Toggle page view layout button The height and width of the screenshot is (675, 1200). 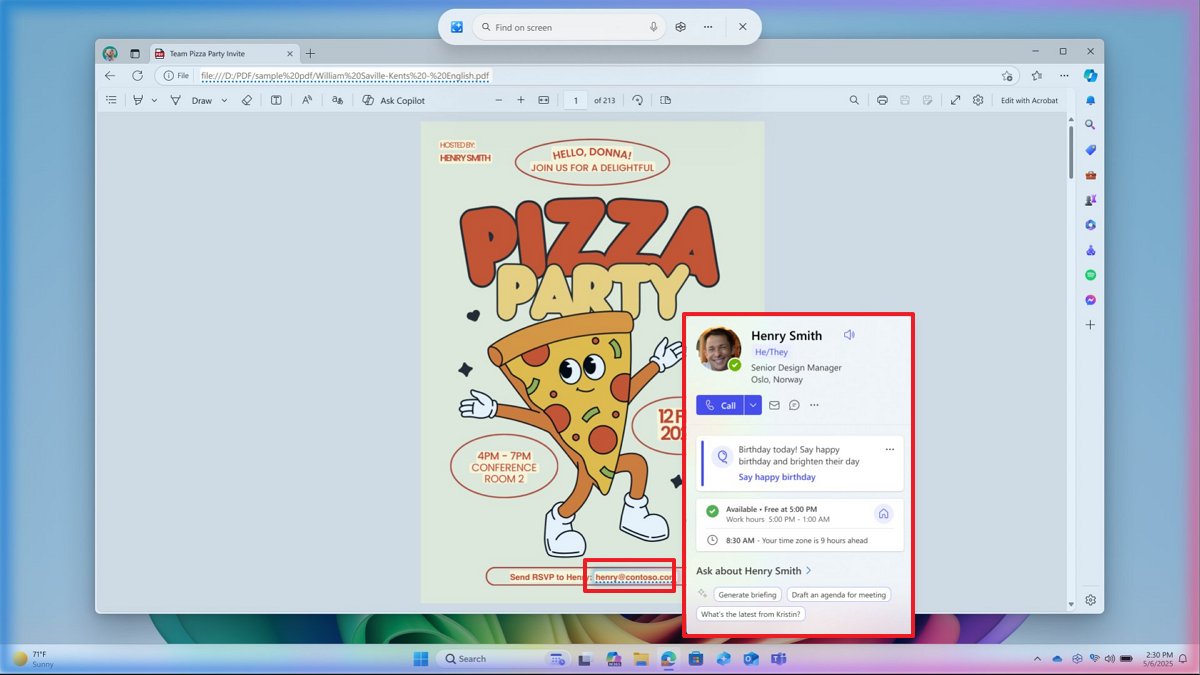click(x=666, y=100)
